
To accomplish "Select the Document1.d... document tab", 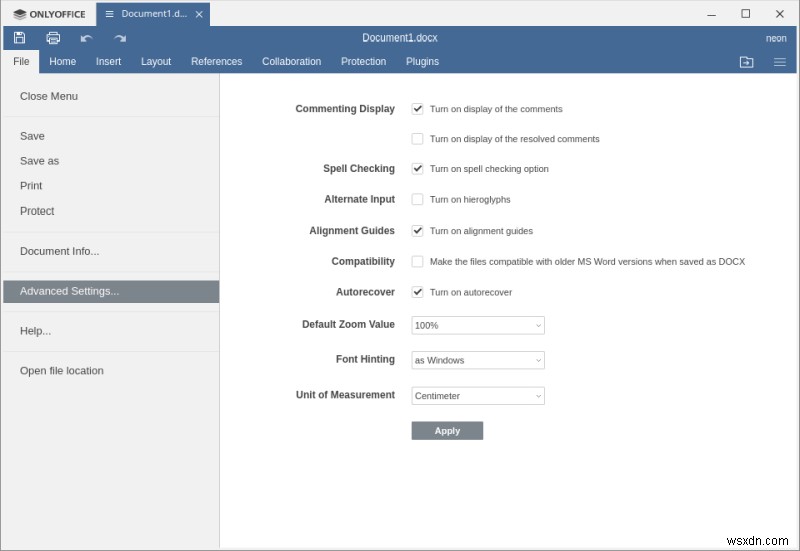I will point(153,14).
